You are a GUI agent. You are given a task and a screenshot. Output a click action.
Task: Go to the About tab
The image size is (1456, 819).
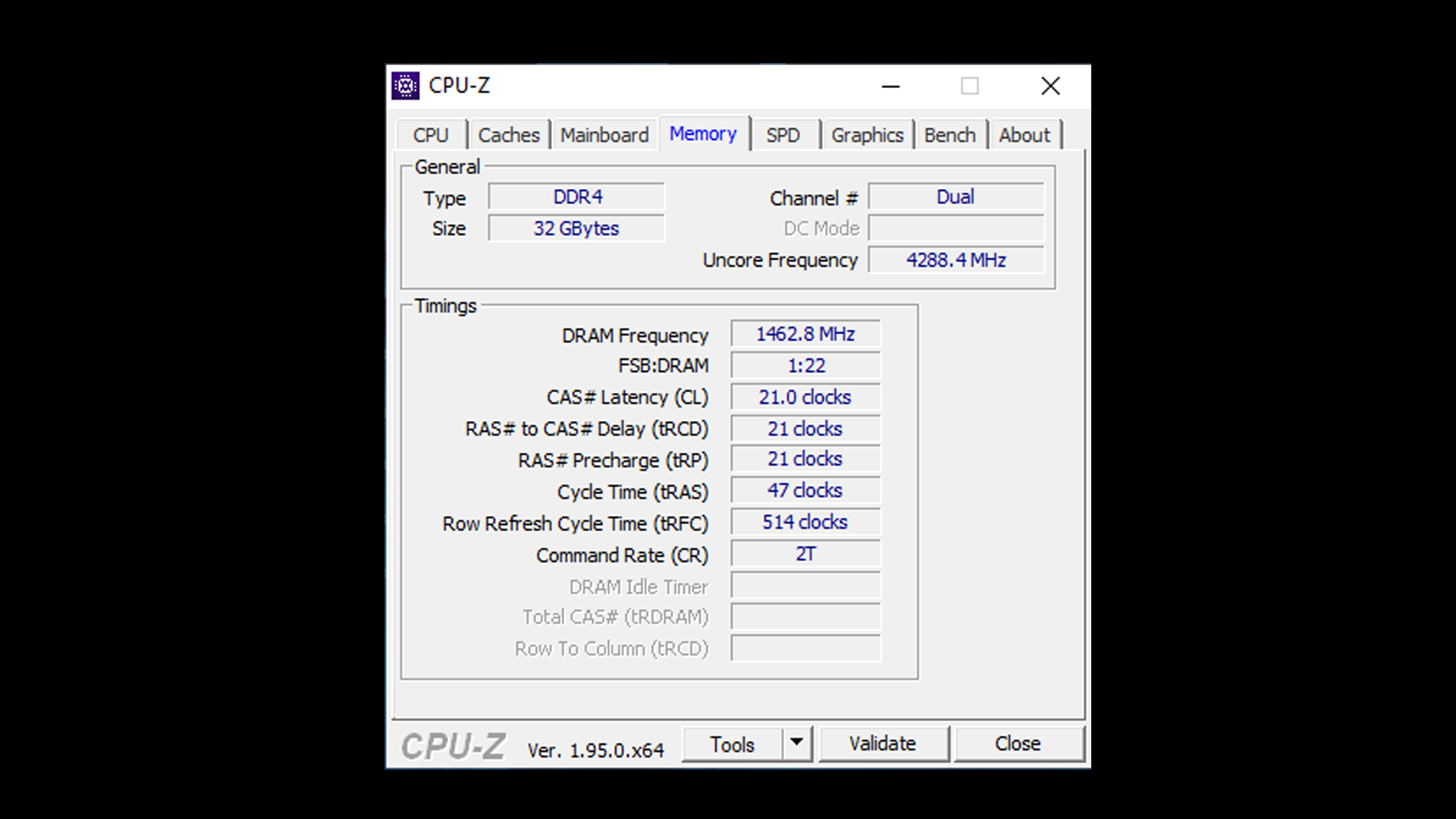[1024, 135]
